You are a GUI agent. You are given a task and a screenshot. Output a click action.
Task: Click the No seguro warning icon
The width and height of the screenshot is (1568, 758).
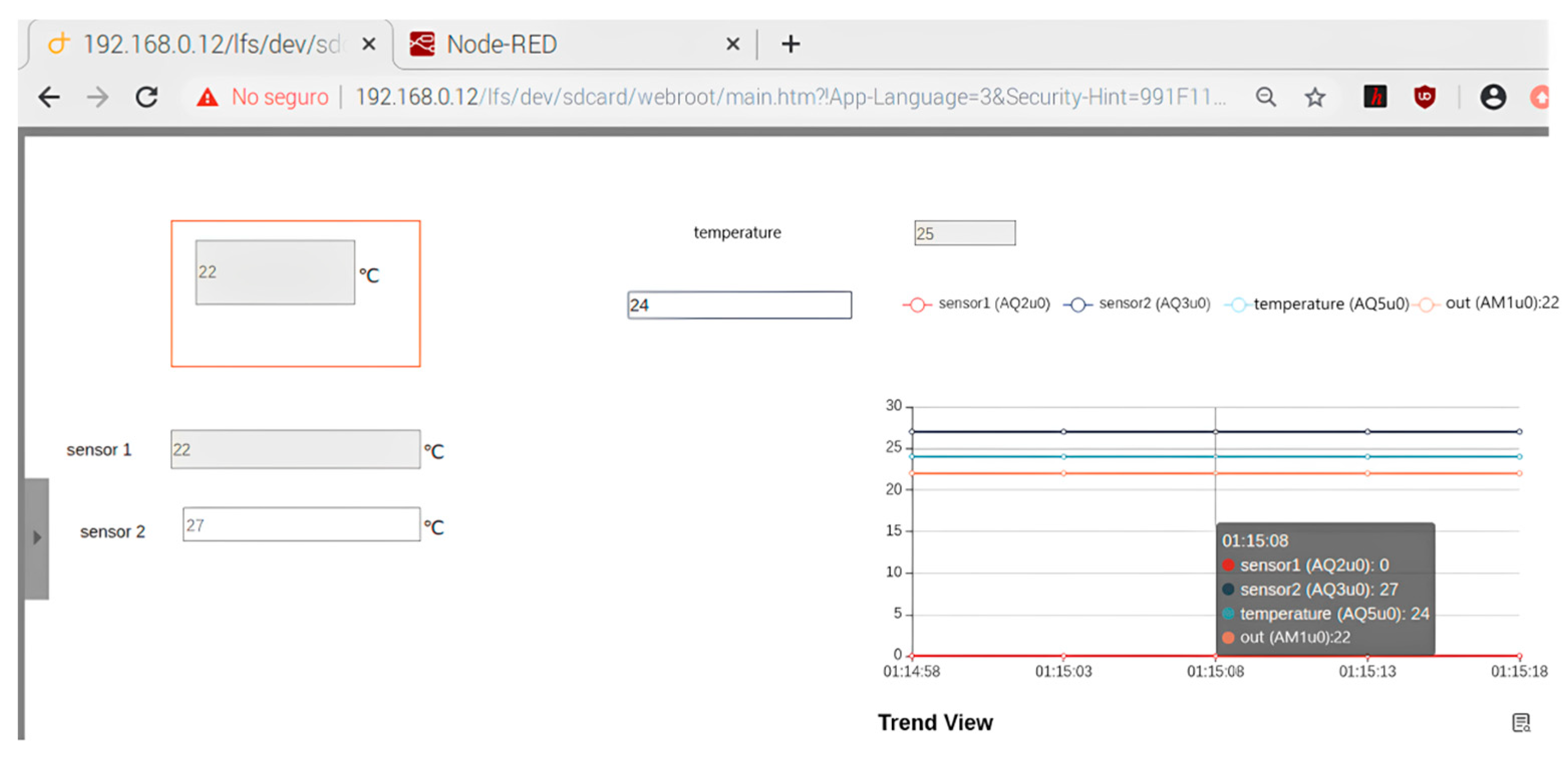pos(207,97)
